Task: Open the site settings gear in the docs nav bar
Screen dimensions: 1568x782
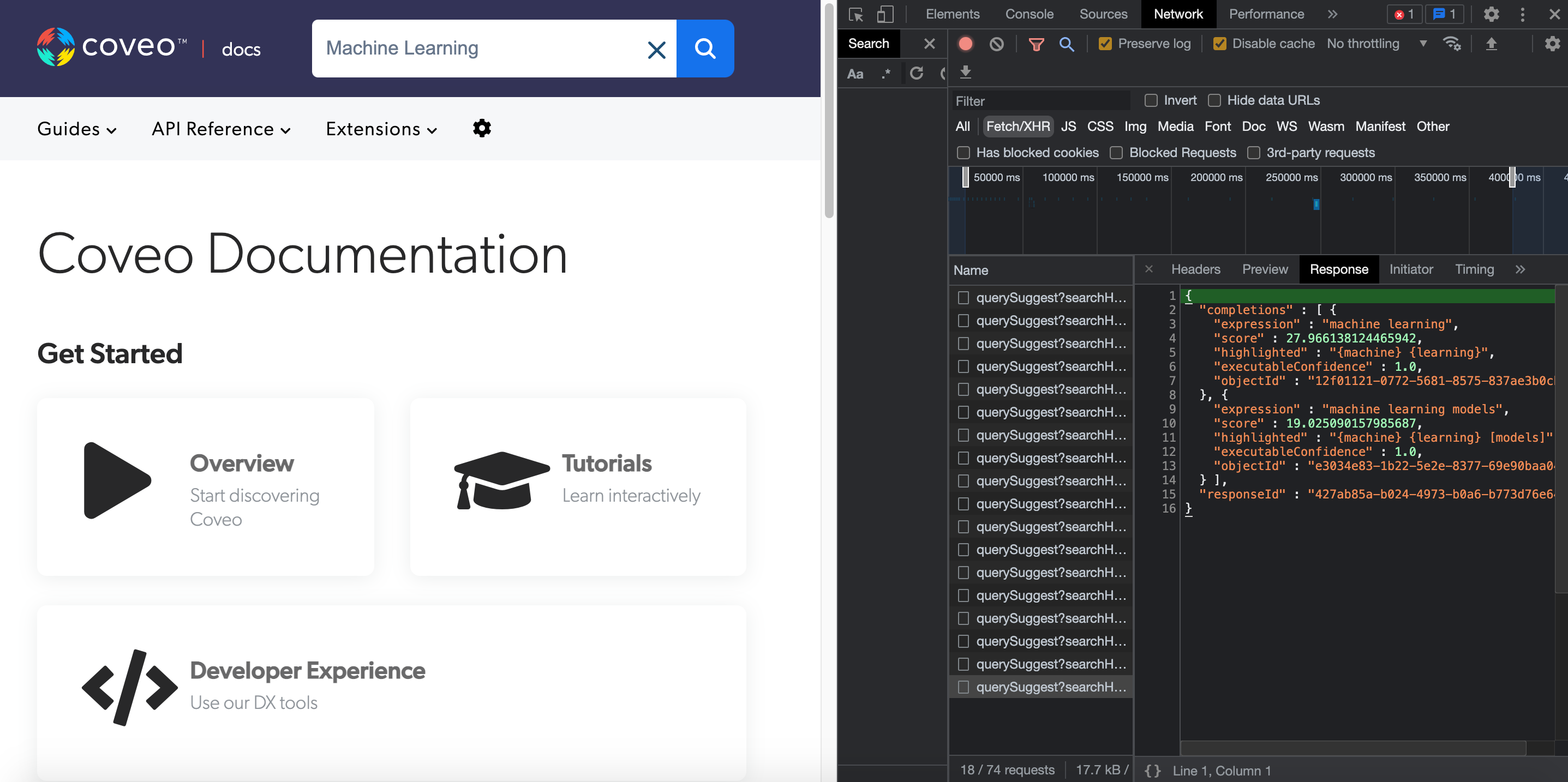Action: click(x=482, y=128)
